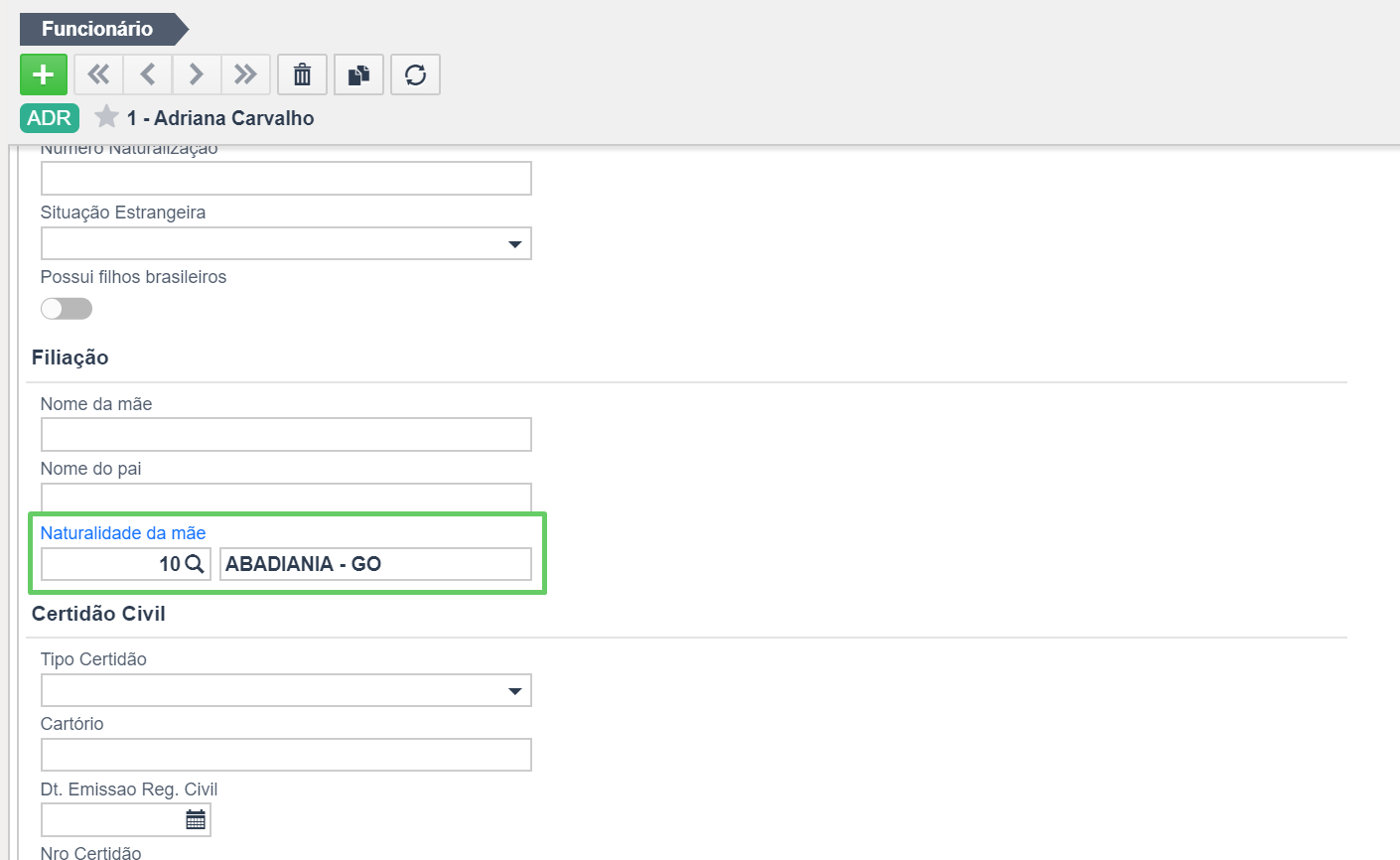Image resolution: width=1400 pixels, height=860 pixels.
Task: Expand the Situação Estrangeira dropdown
Action: pyautogui.click(x=514, y=244)
